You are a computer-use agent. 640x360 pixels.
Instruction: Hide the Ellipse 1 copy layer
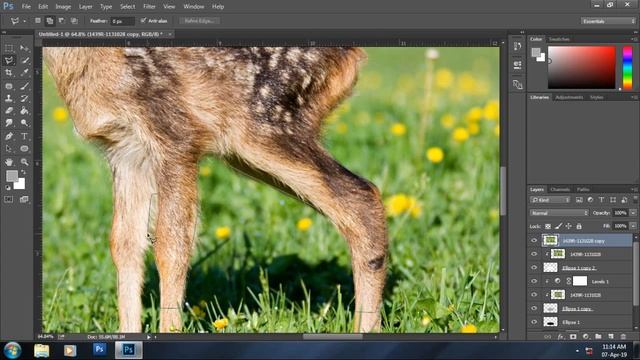point(534,309)
